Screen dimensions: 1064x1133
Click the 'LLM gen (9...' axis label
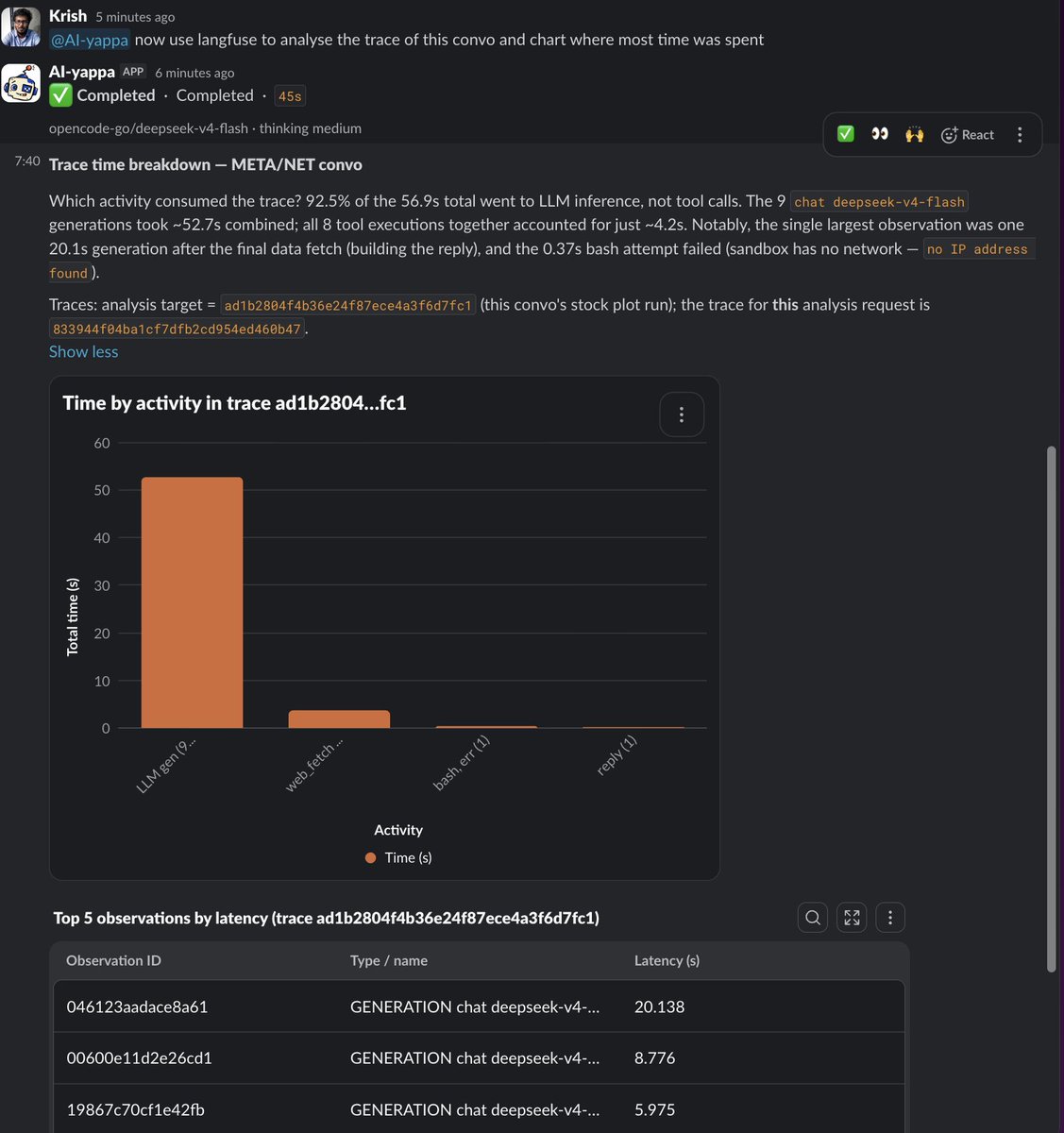pos(166,766)
